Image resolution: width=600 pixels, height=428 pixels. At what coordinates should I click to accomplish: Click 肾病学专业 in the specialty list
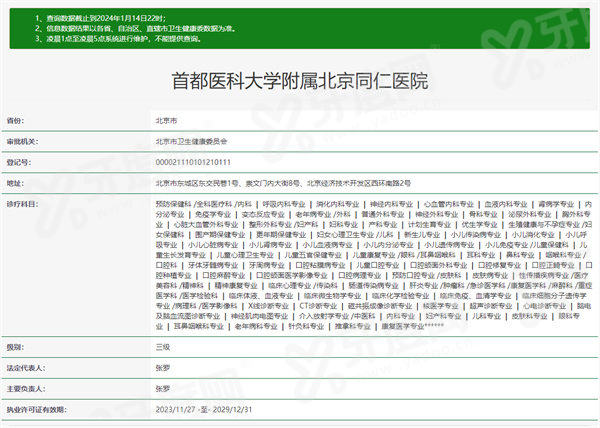556,204
